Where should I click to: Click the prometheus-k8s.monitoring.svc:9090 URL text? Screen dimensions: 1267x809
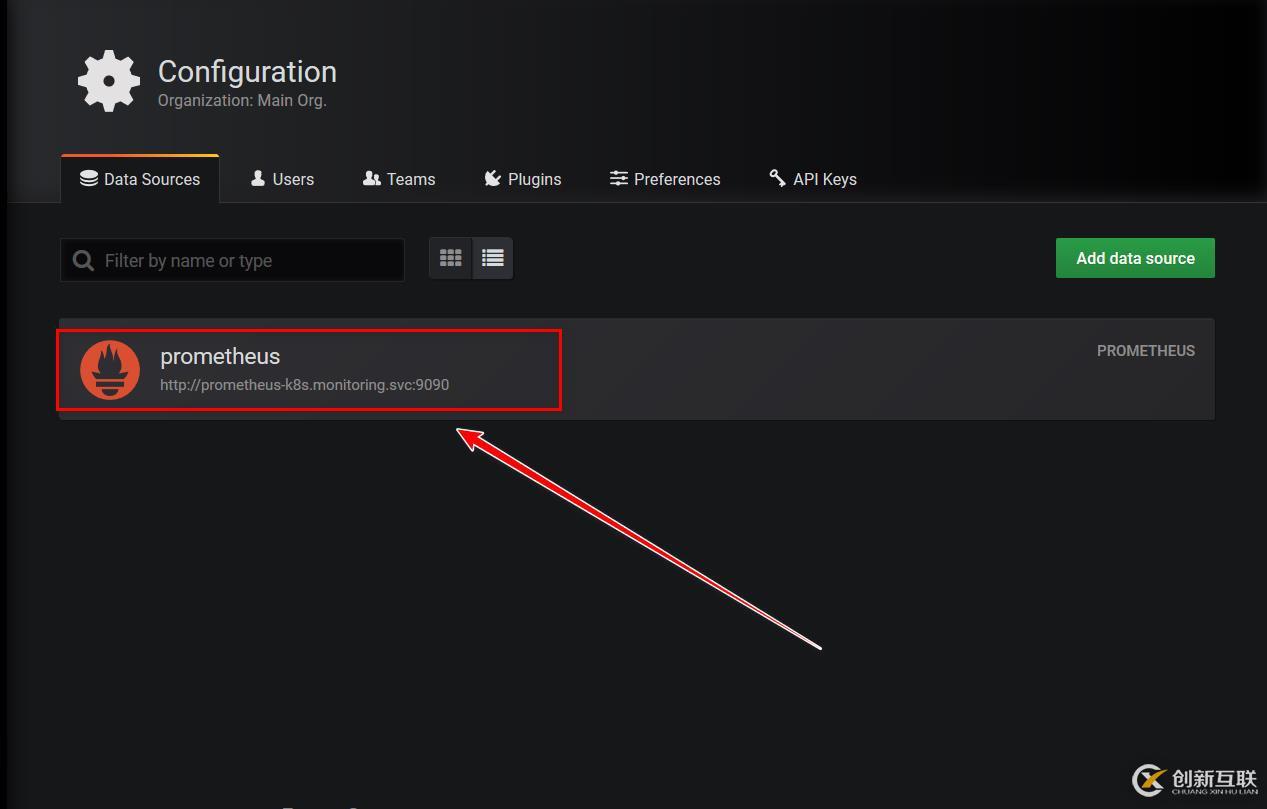(x=304, y=385)
